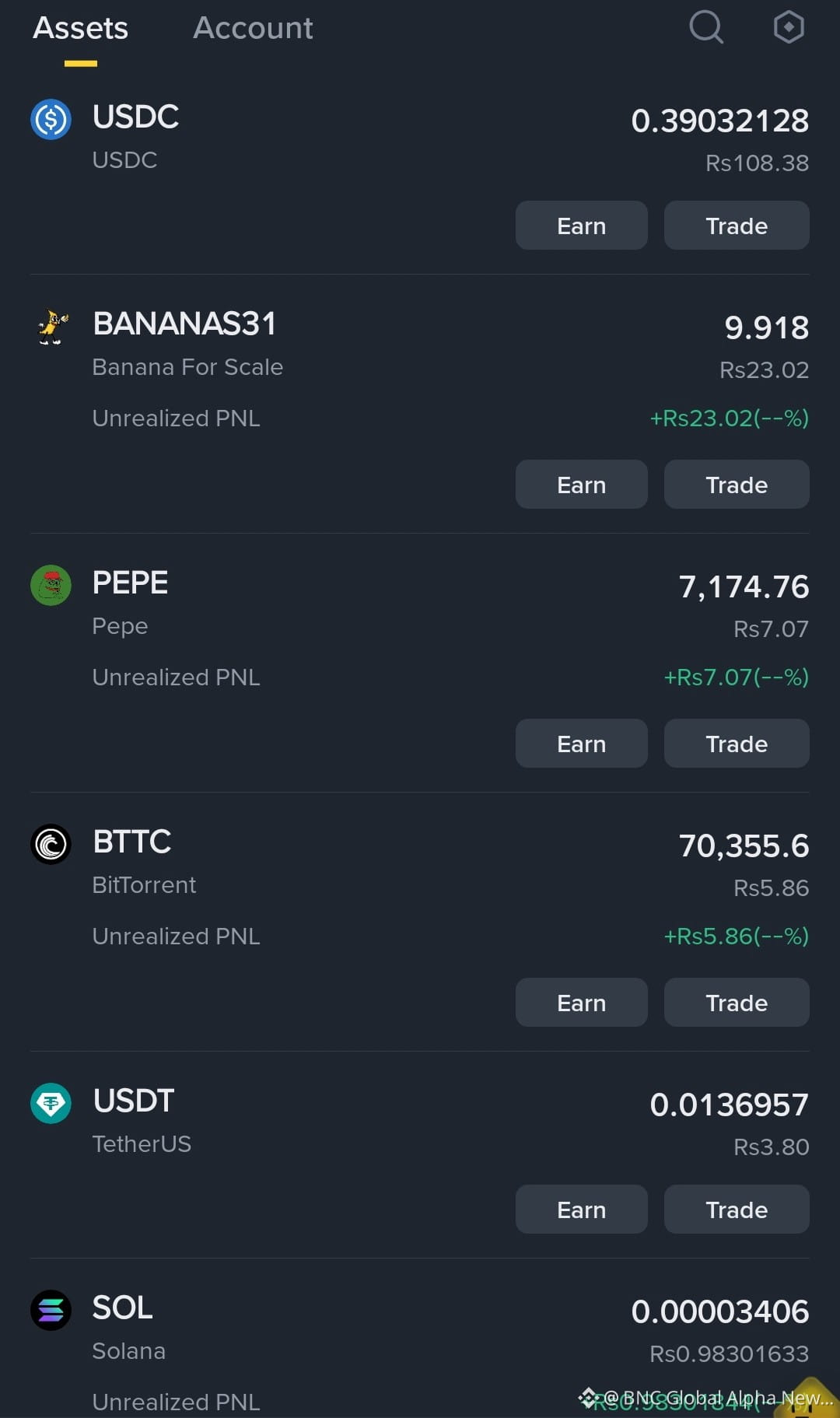Click Trade for USDT TetherUS

point(737,1210)
